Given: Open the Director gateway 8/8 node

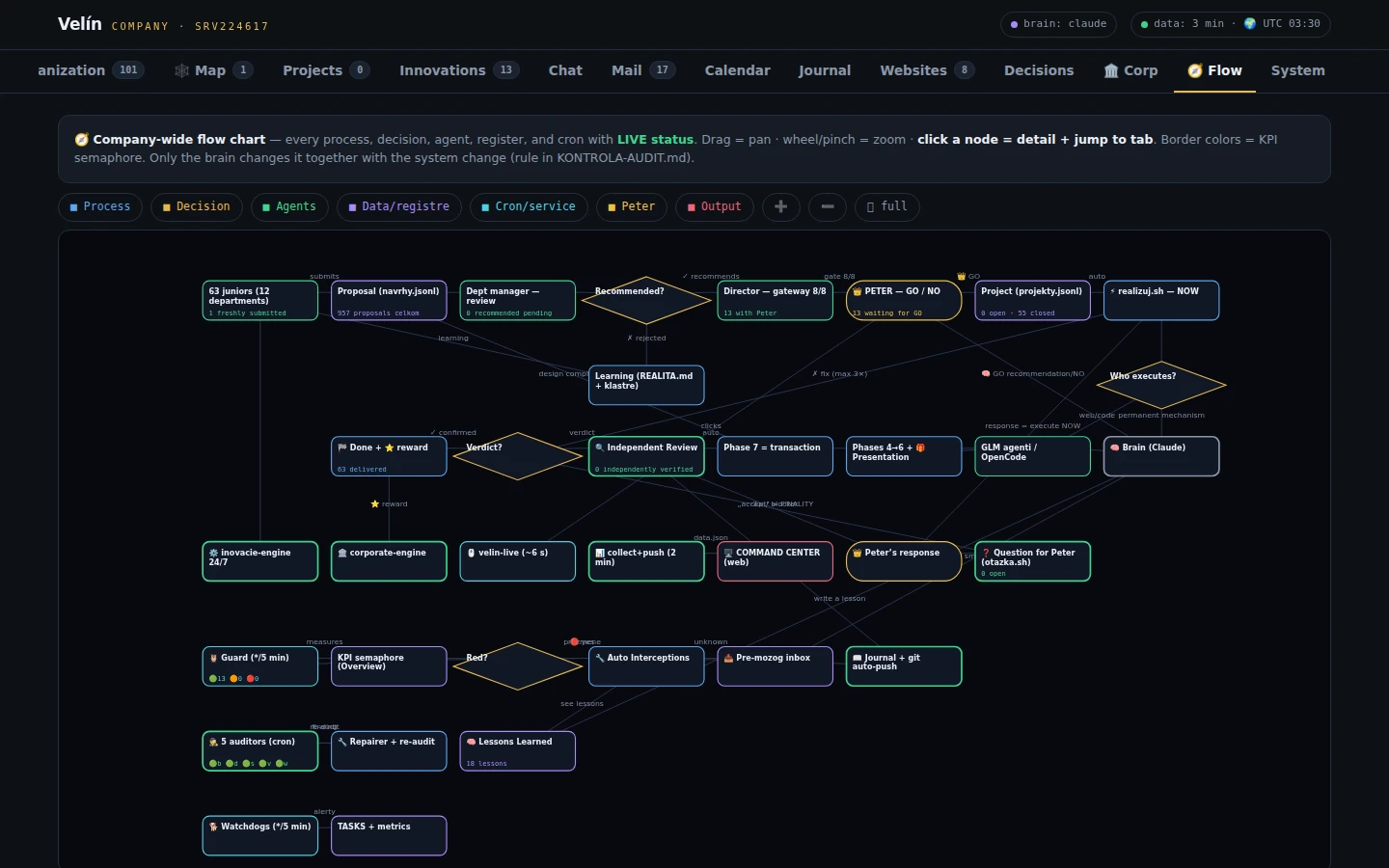Looking at the screenshot, I should (776, 300).
